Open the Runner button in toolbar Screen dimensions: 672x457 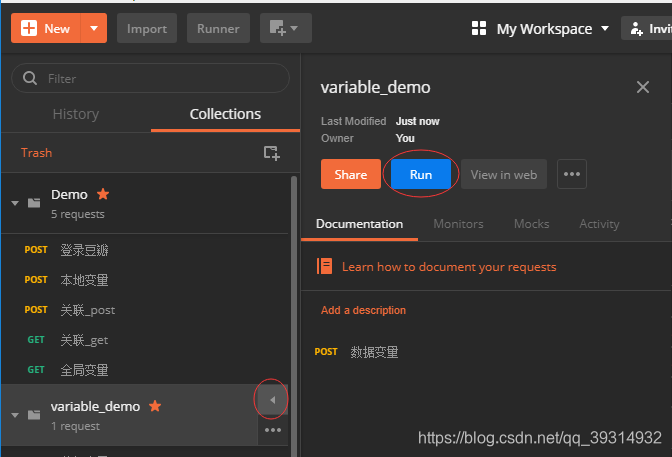coord(218,28)
